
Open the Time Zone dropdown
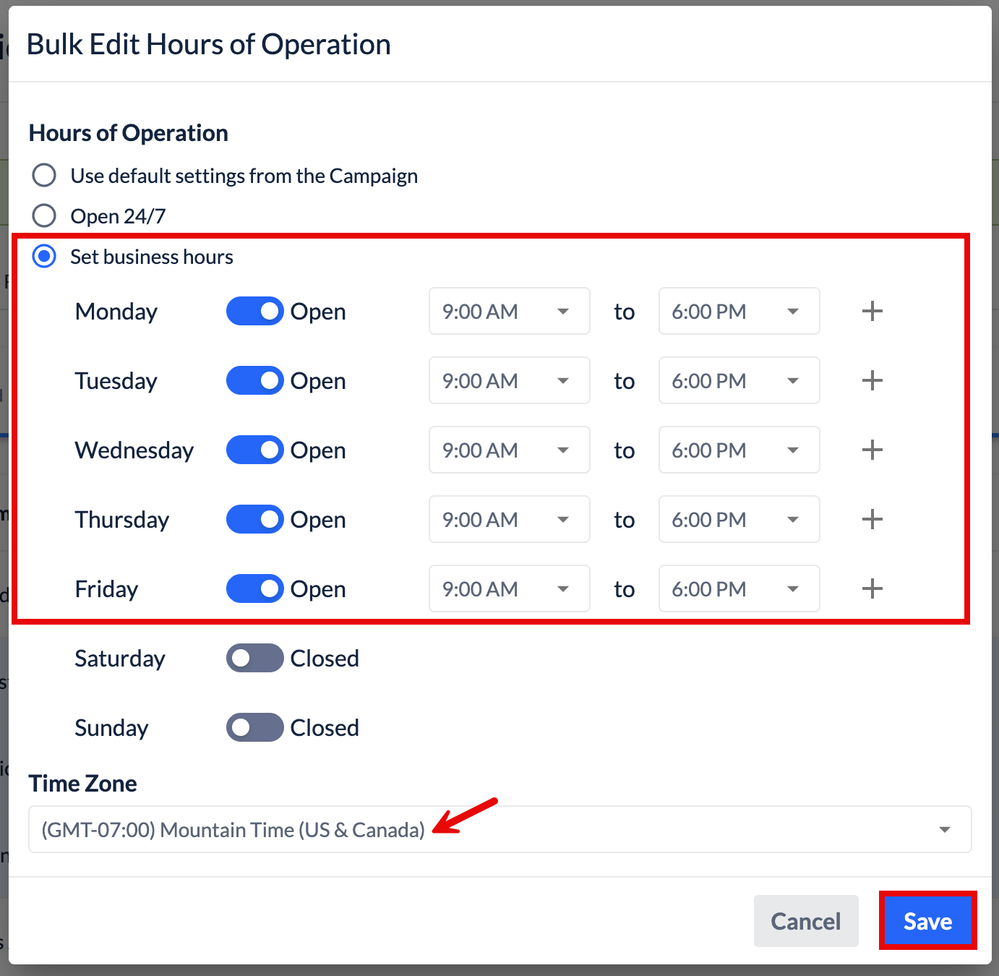point(499,829)
